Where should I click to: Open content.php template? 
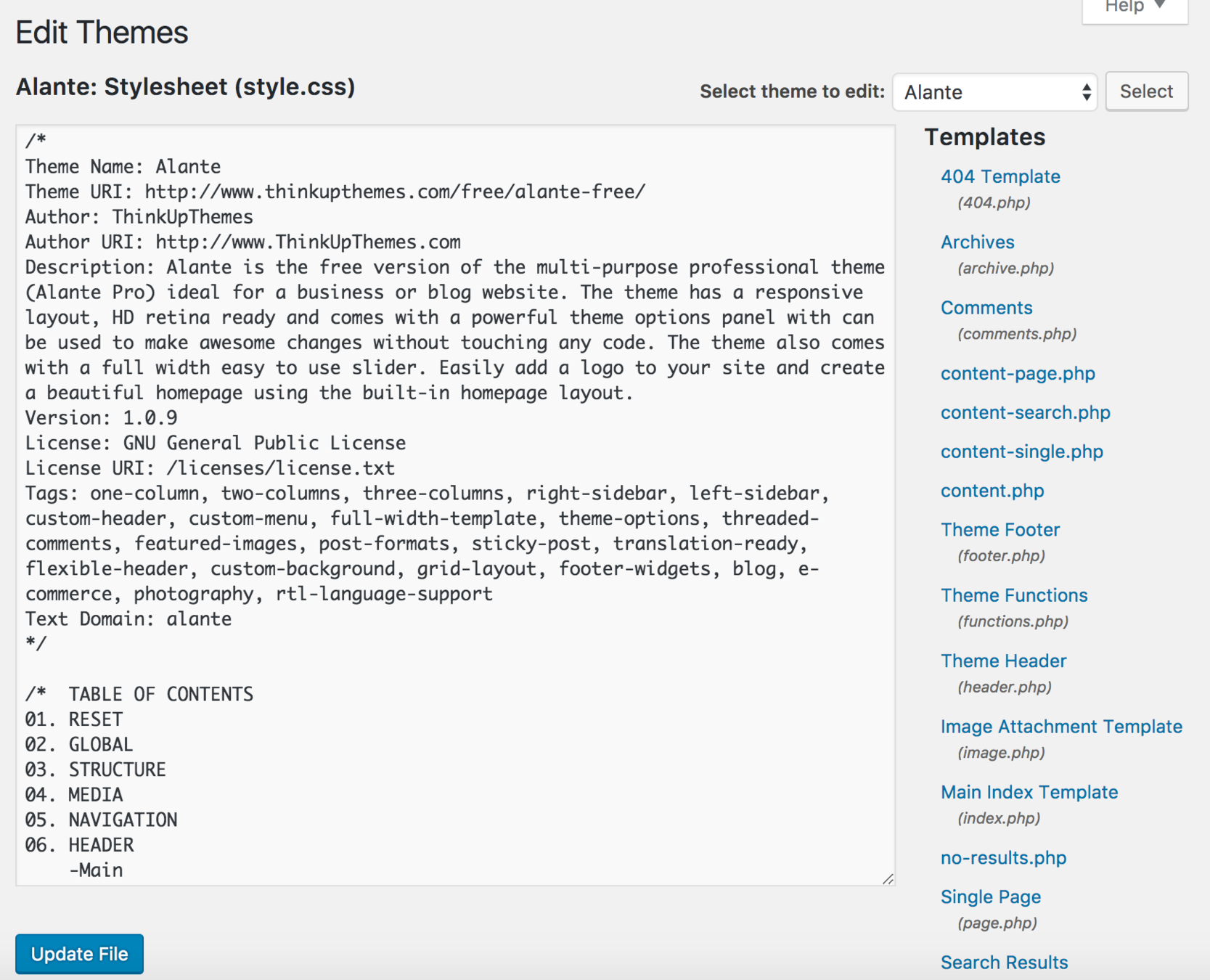point(992,491)
